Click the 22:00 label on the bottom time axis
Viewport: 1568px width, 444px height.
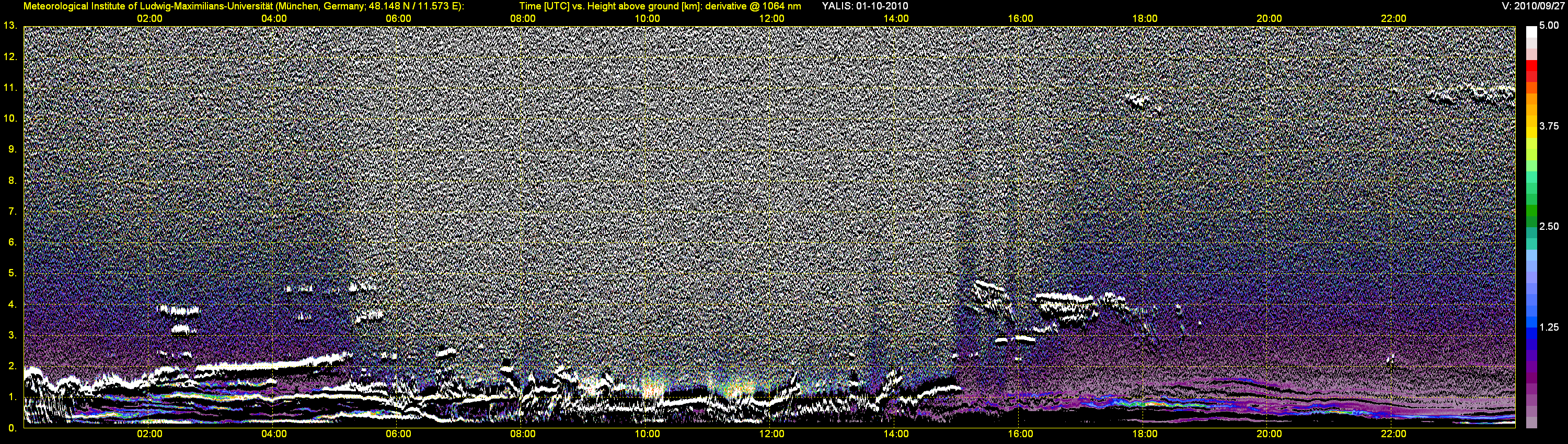(1393, 434)
